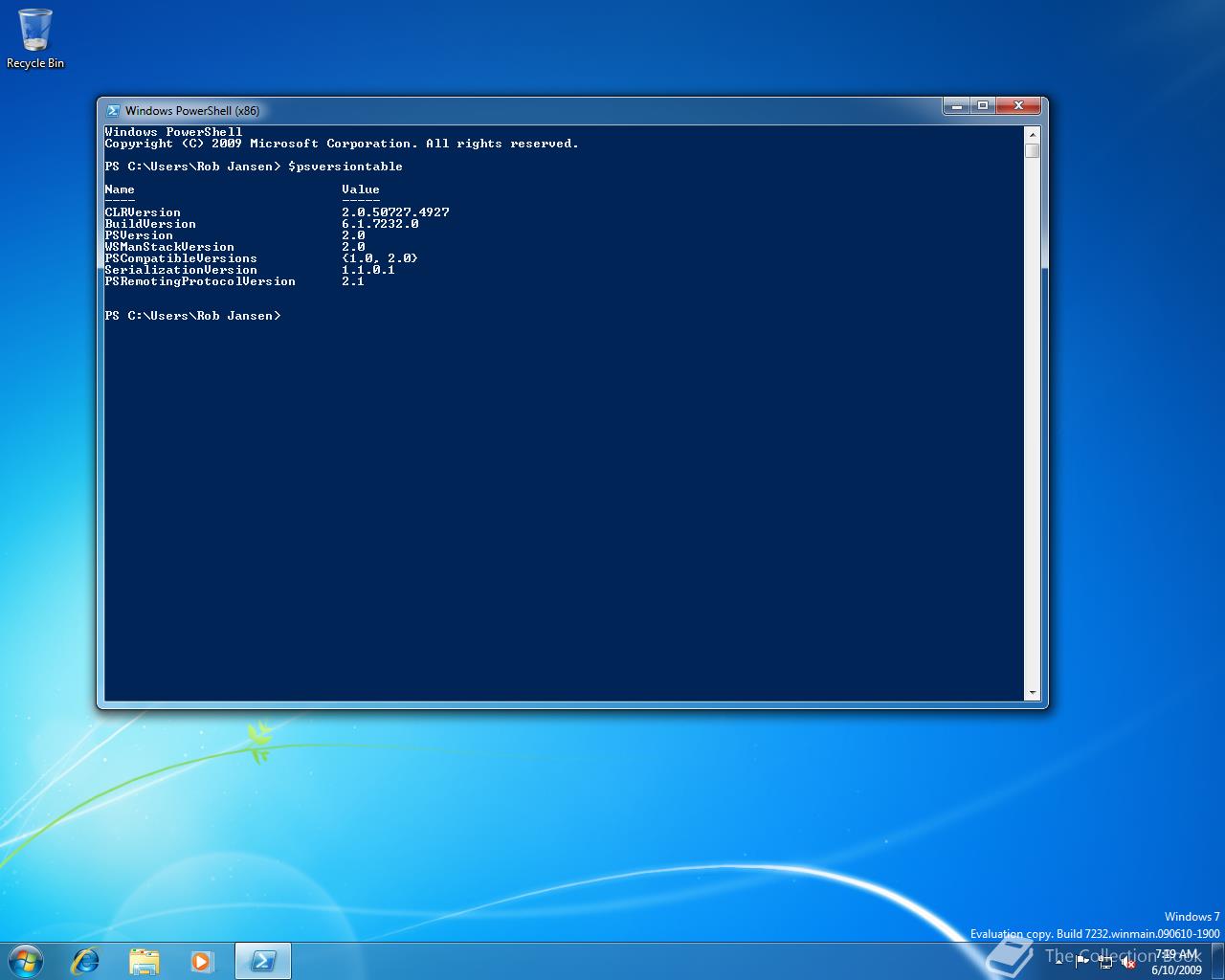
Task: Launch Windows Media Player from the taskbar
Action: pyautogui.click(x=202, y=961)
